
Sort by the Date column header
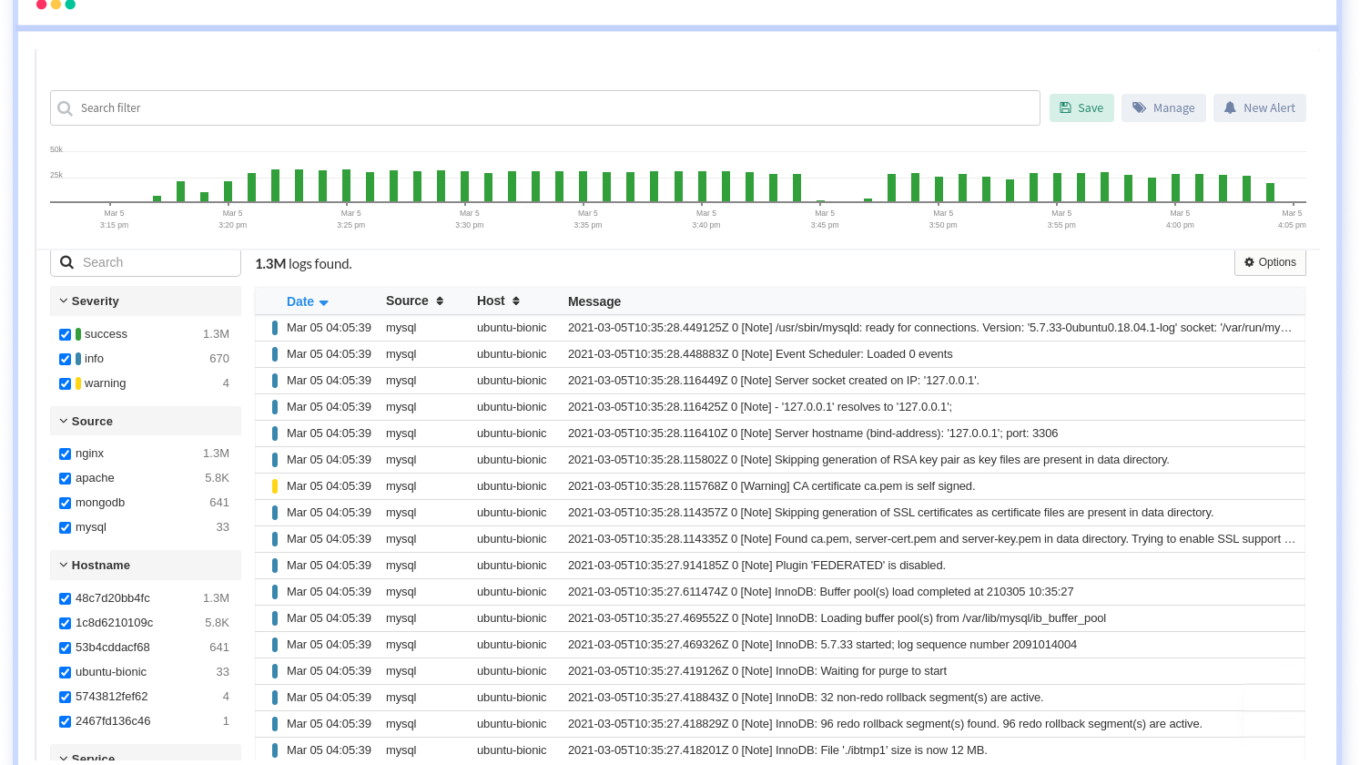[307, 301]
